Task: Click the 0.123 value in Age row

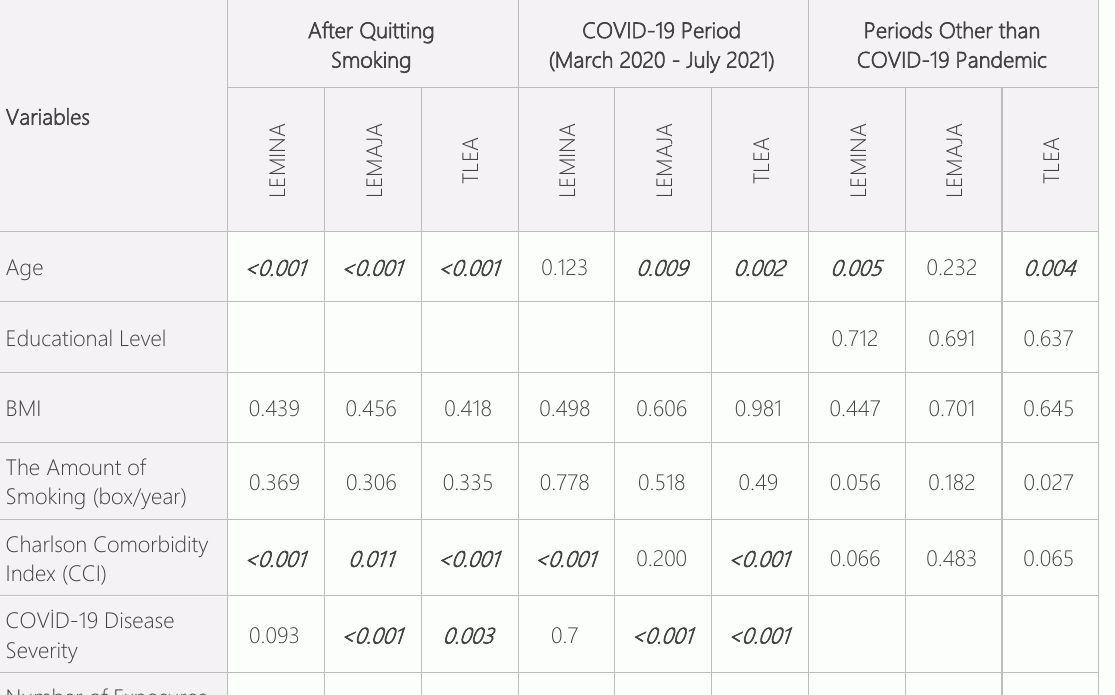Action: 565,267
